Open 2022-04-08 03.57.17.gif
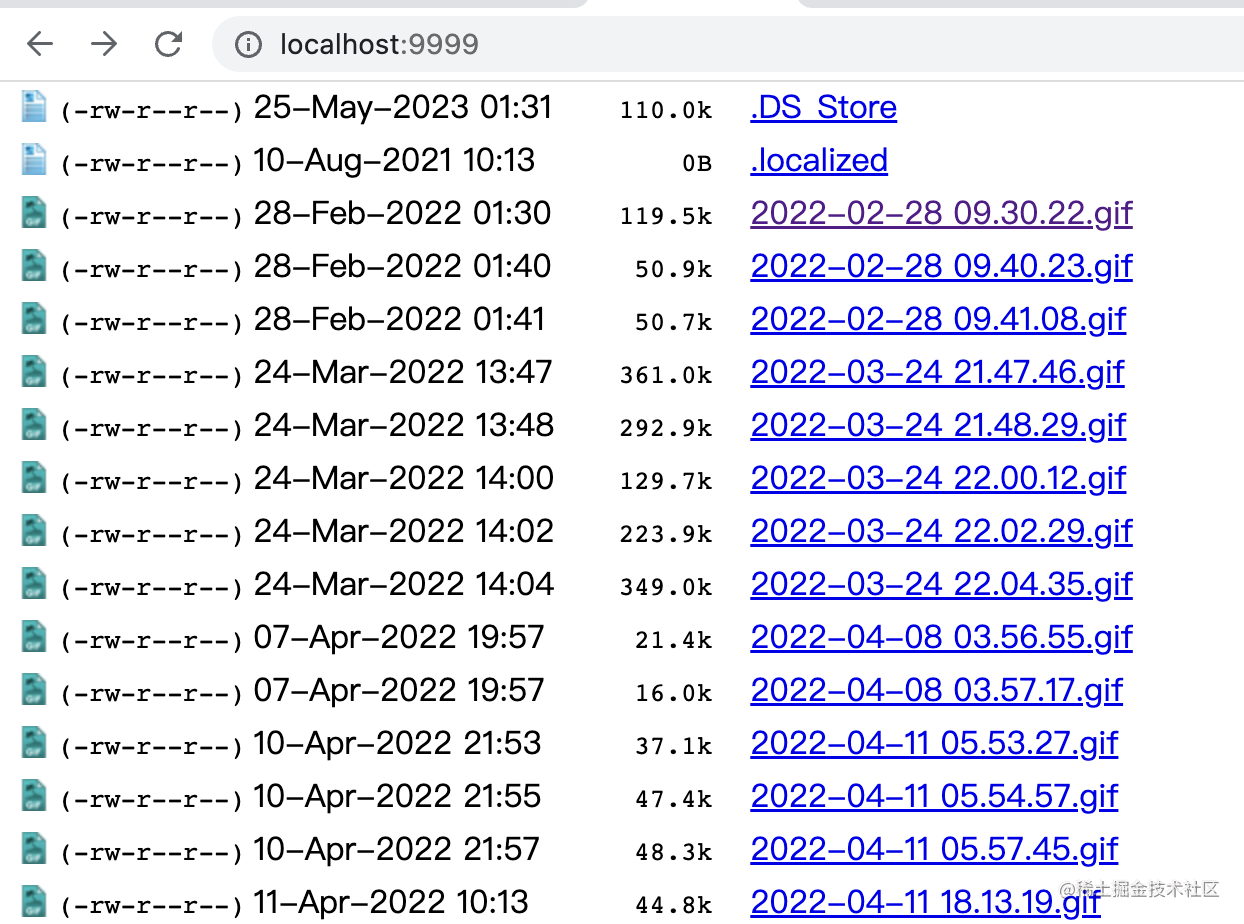The width and height of the screenshot is (1244, 924). [936, 691]
